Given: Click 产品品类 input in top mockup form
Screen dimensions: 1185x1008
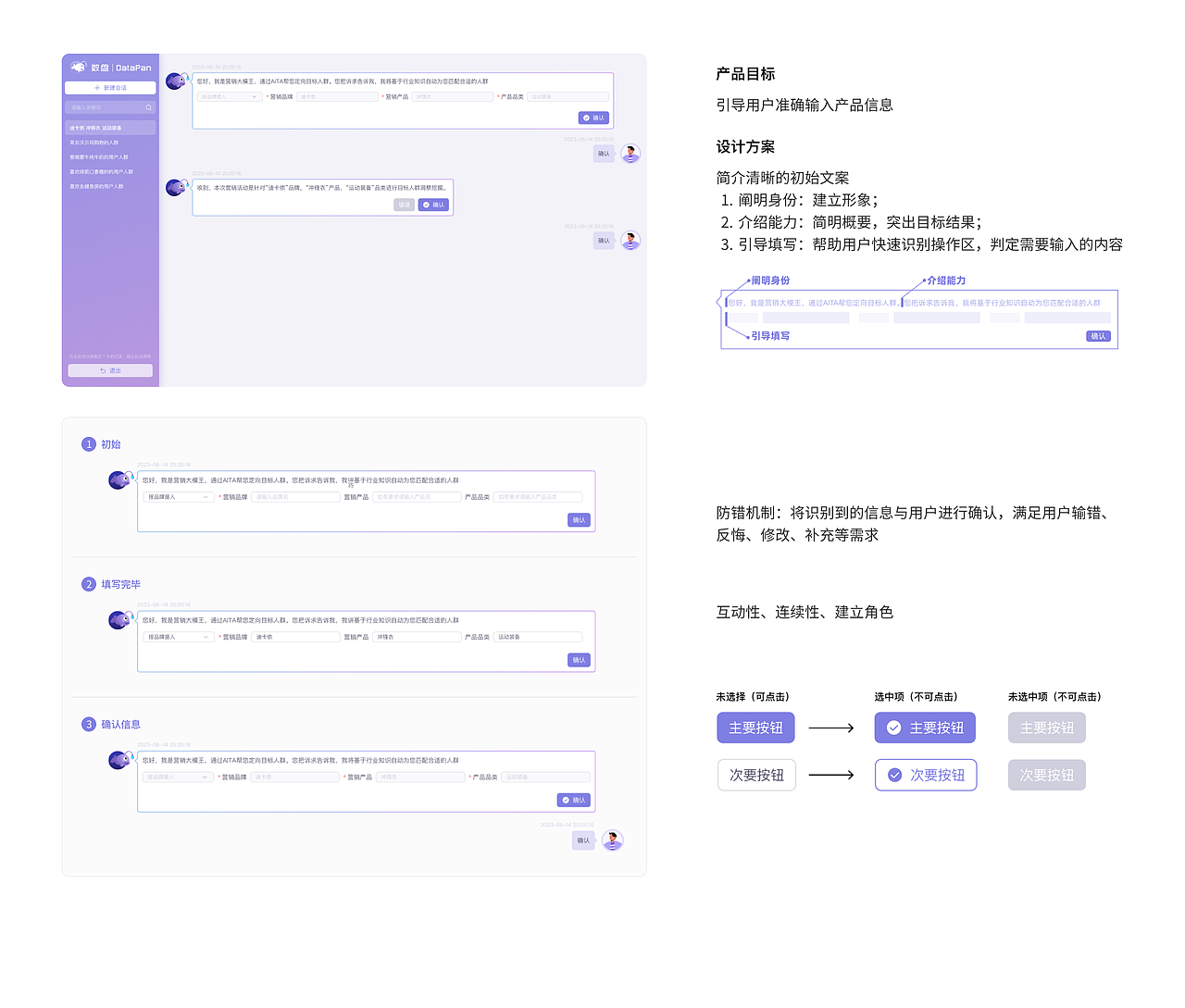Looking at the screenshot, I should (568, 96).
